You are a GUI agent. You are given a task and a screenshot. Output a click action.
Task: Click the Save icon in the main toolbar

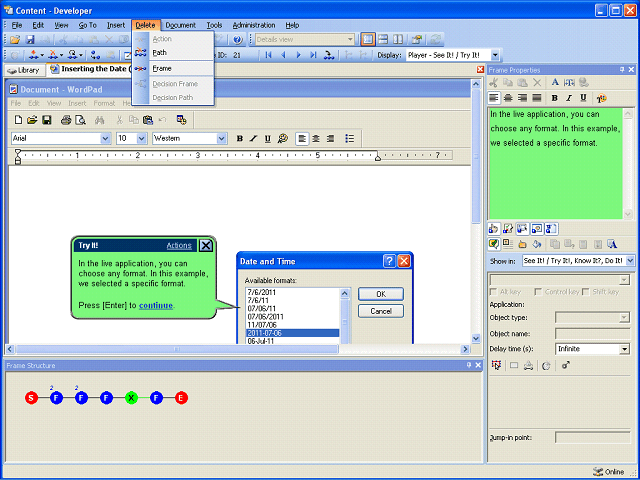tap(30, 40)
